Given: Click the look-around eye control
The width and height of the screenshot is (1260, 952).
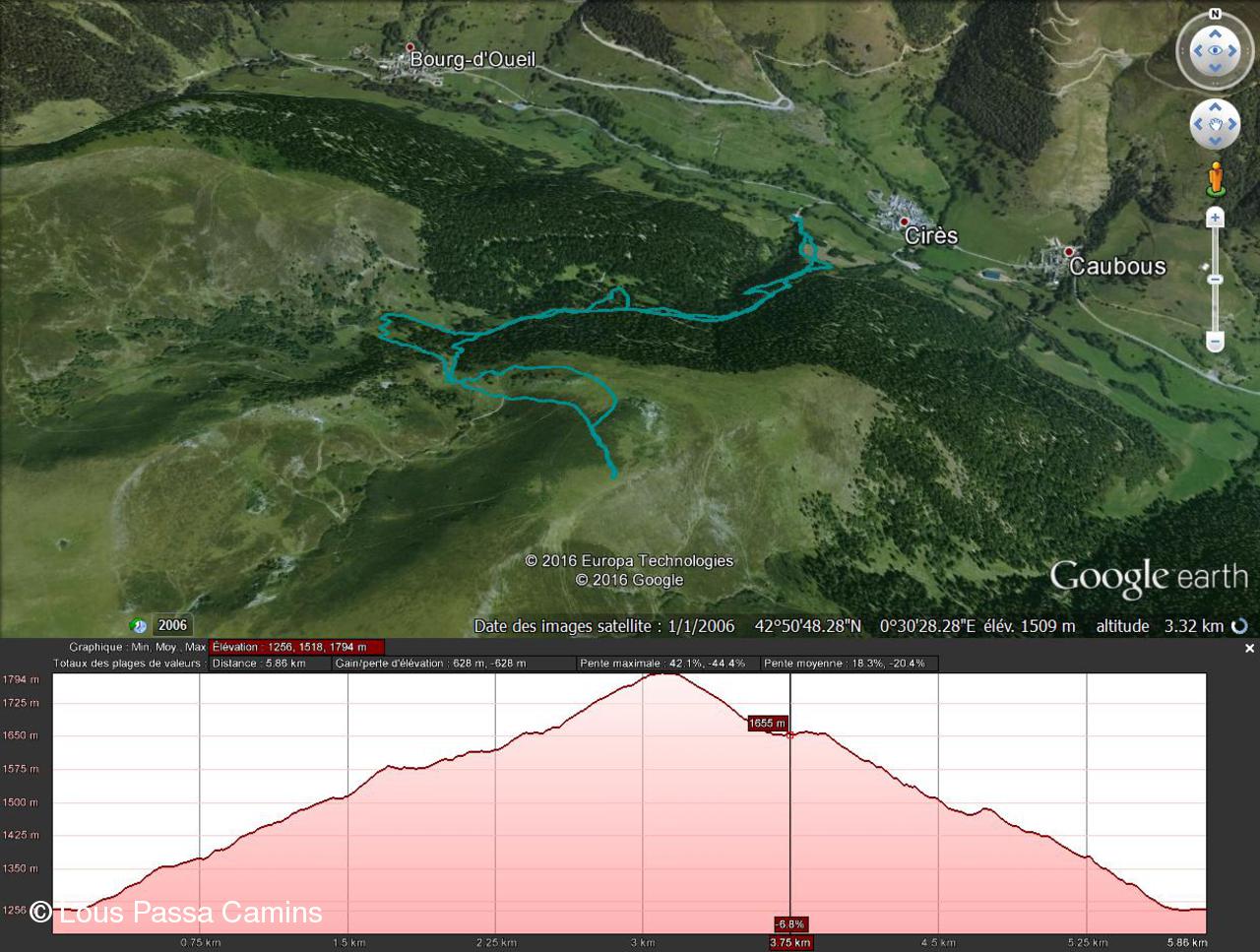Looking at the screenshot, I should [x=1215, y=51].
